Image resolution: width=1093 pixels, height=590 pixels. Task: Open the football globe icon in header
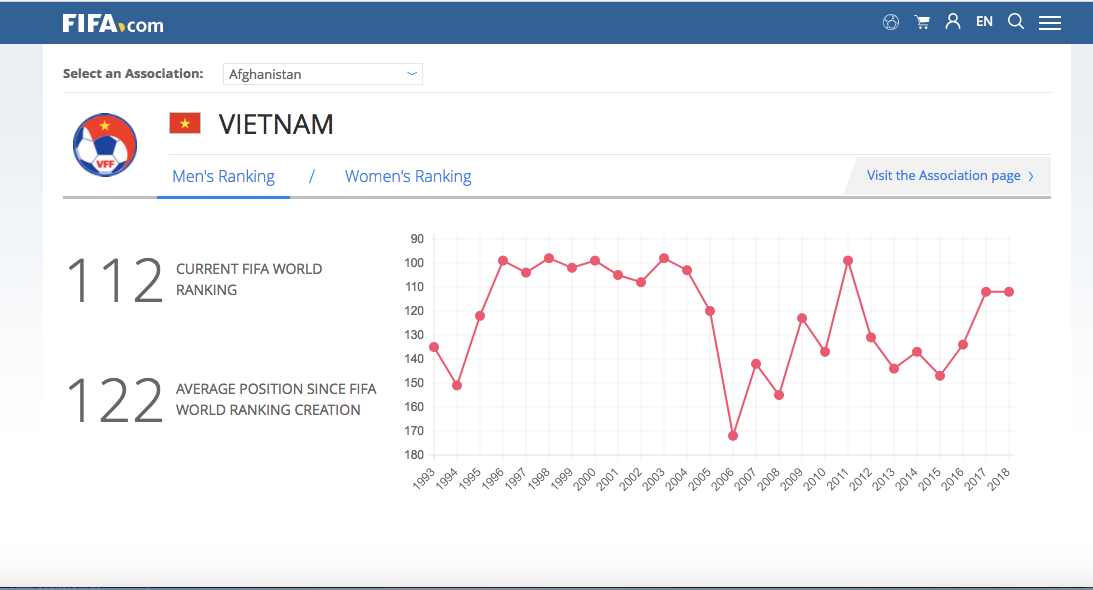[x=891, y=22]
